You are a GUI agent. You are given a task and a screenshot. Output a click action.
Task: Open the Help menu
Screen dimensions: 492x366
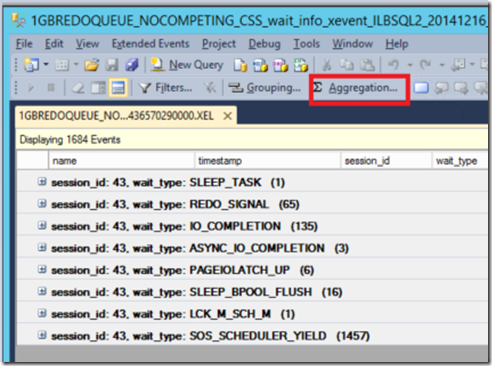tap(397, 44)
